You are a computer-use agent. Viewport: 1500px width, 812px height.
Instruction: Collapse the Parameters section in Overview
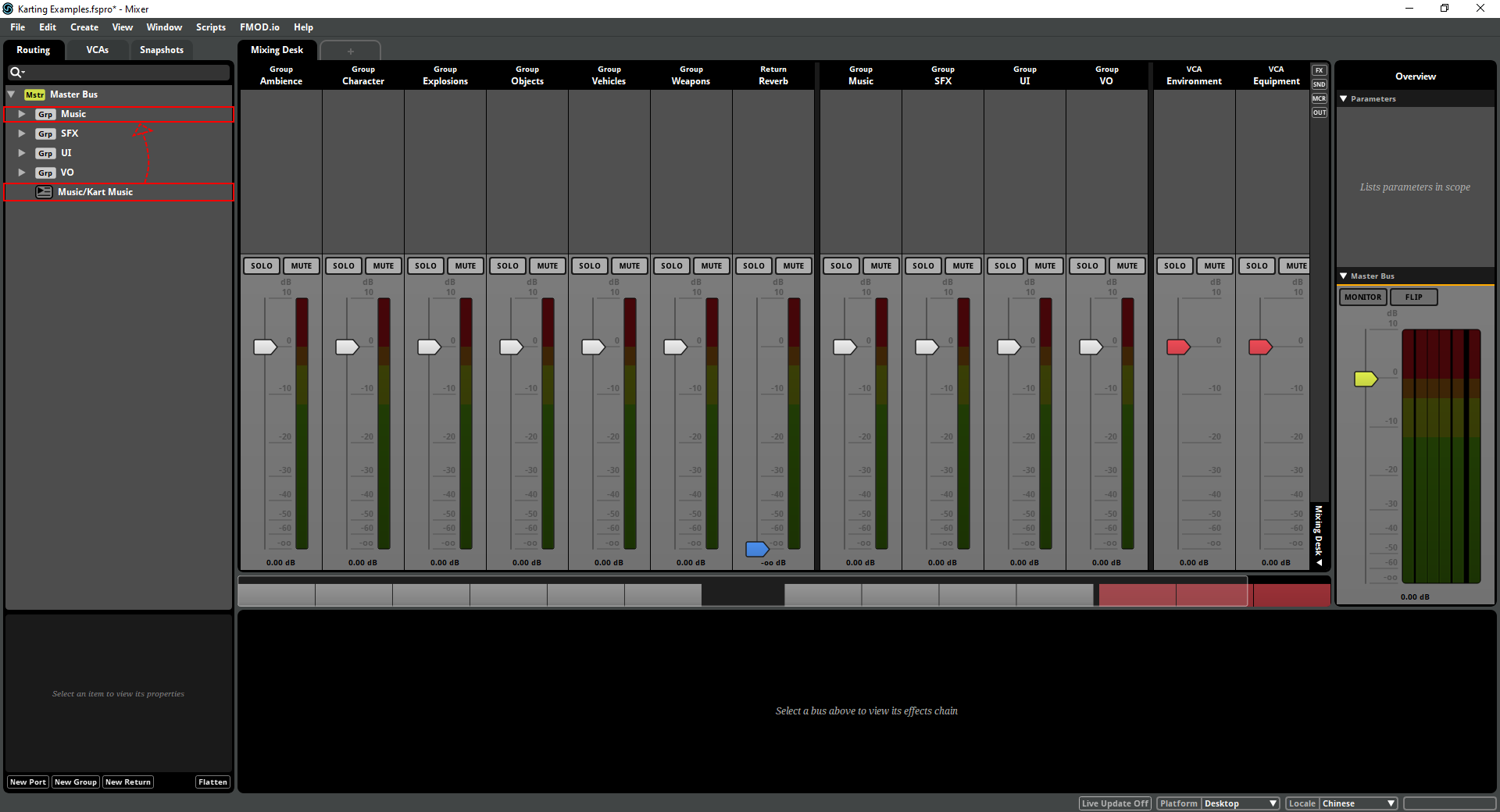tap(1344, 99)
